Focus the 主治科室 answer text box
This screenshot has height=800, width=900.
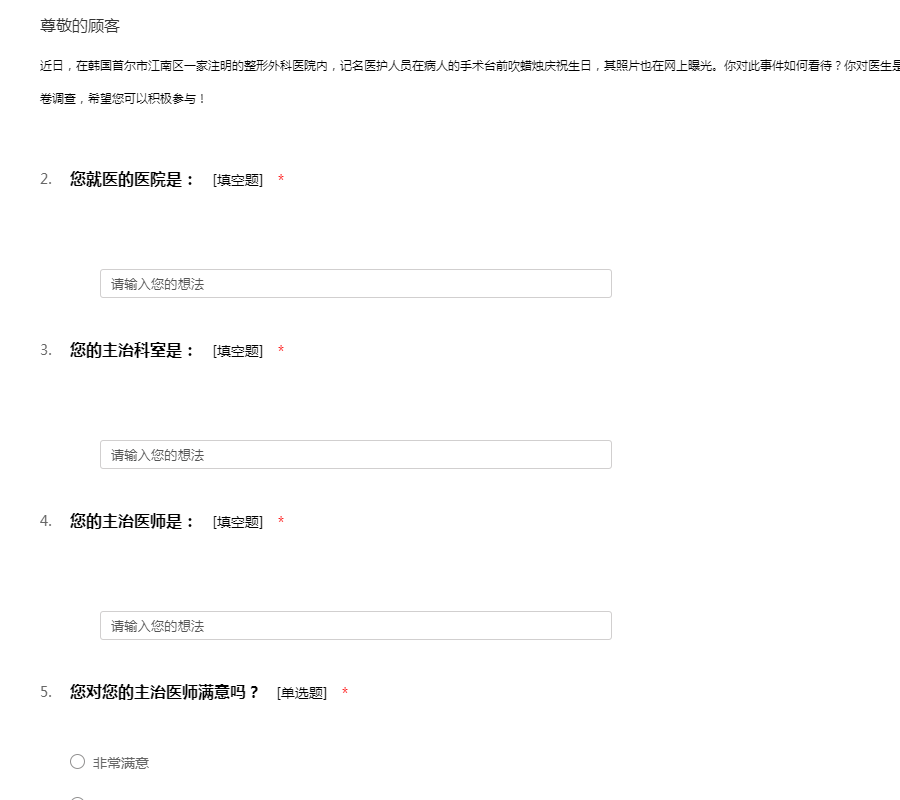tap(355, 455)
